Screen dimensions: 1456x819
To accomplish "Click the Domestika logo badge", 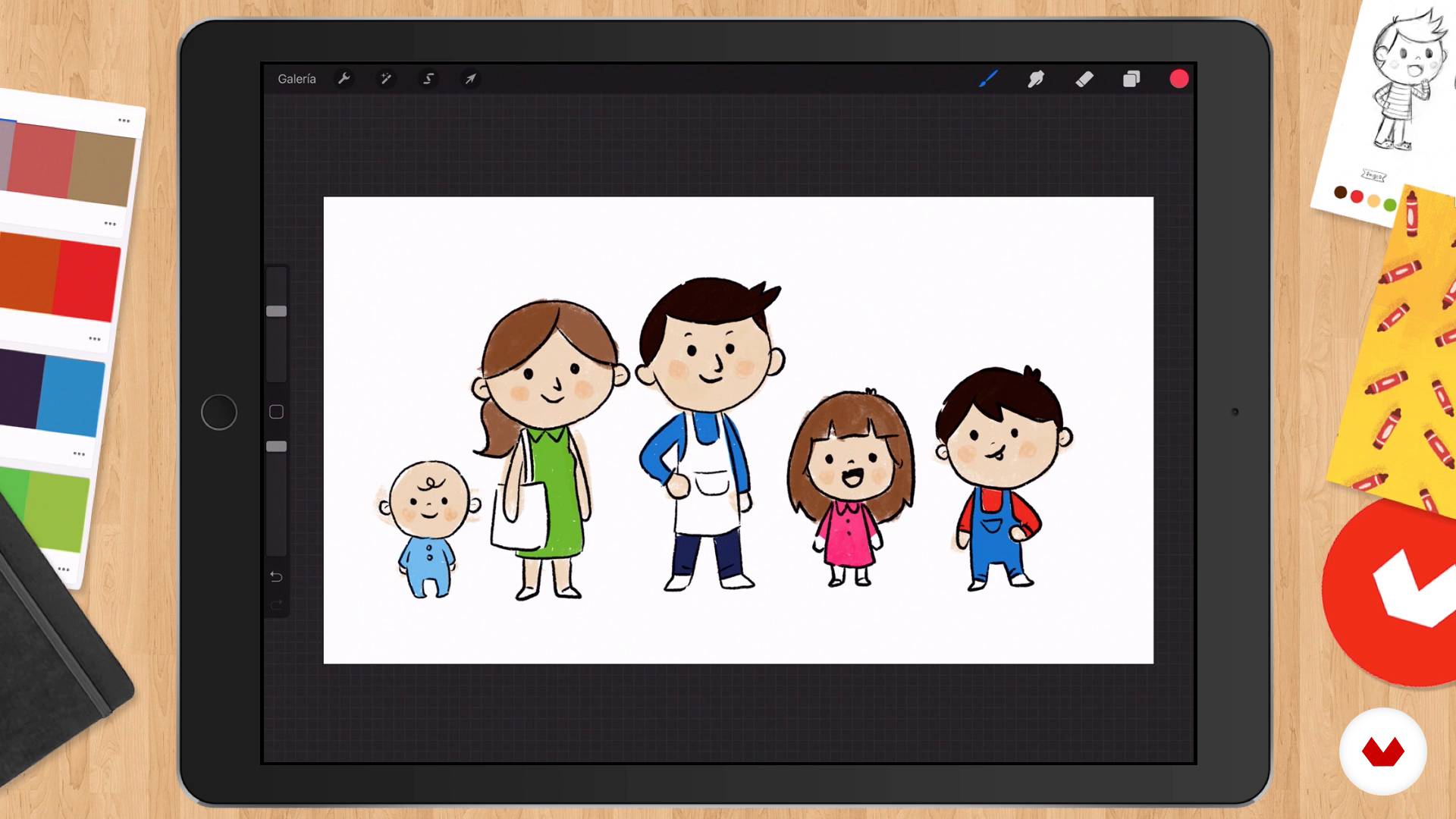I will click(1383, 752).
